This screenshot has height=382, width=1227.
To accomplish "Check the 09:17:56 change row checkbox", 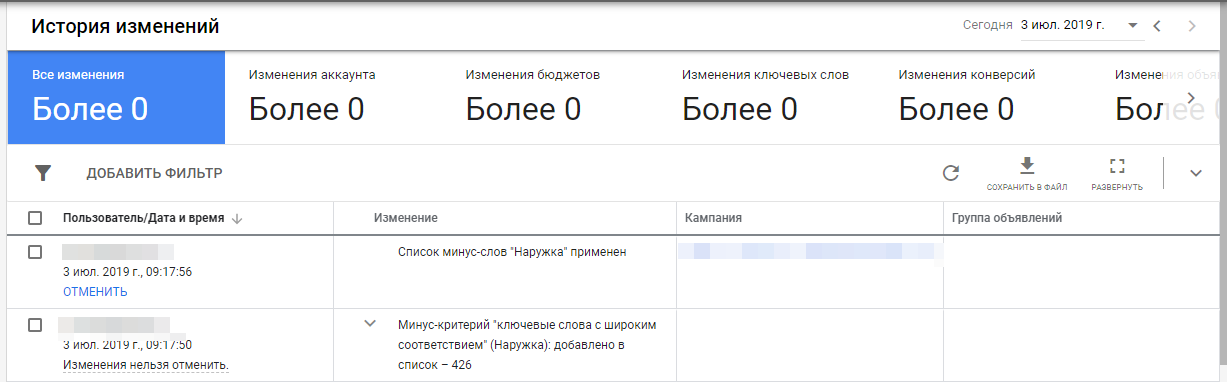I will click(x=35, y=252).
